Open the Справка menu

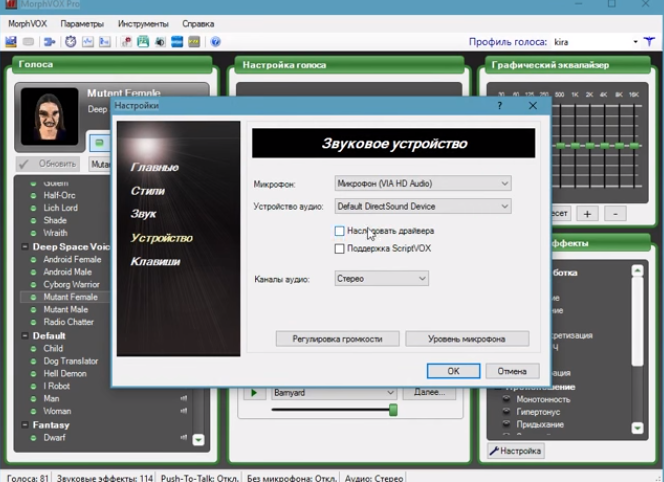pyautogui.click(x=198, y=24)
